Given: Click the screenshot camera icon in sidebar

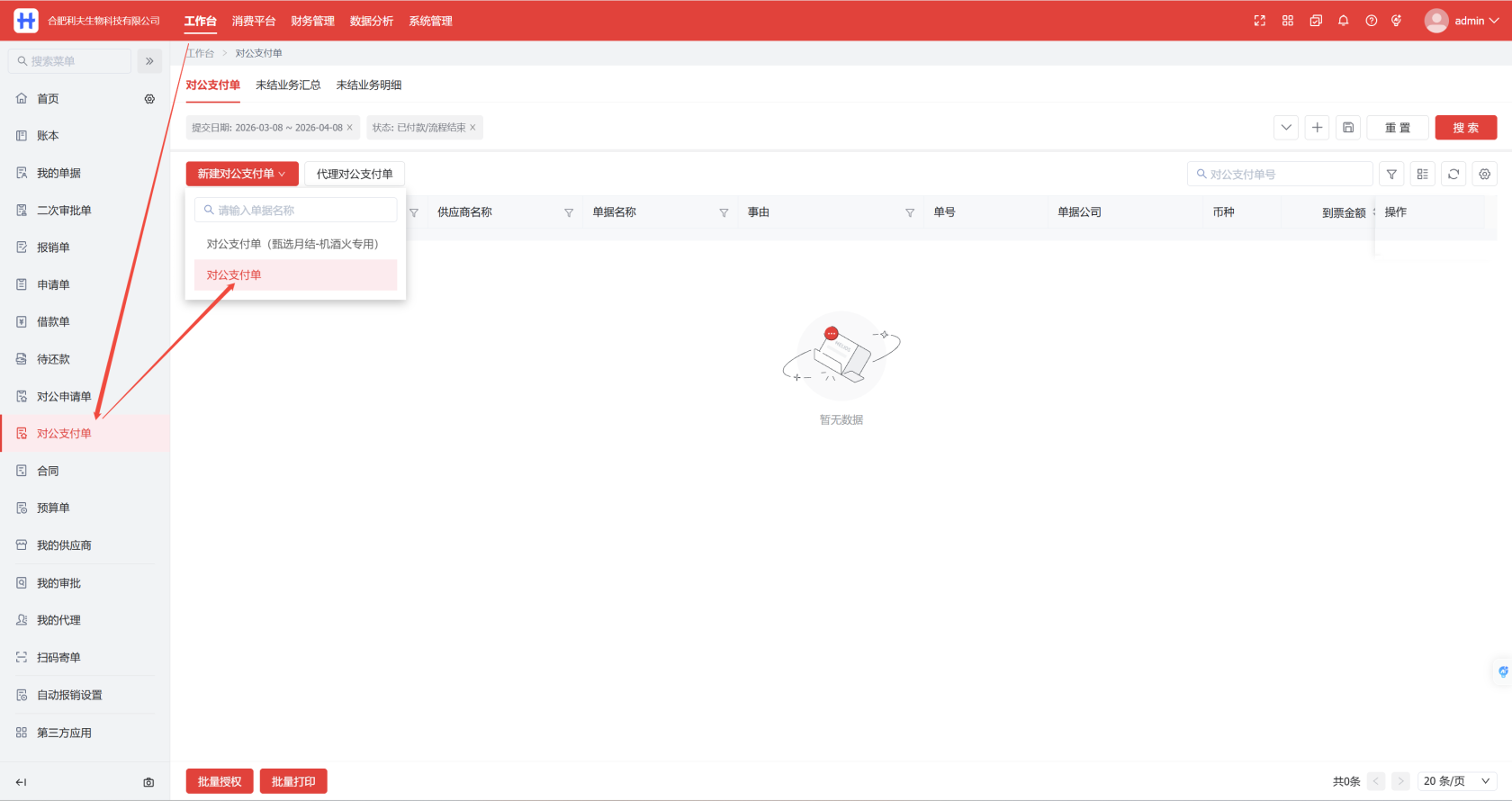Looking at the screenshot, I should point(148,782).
